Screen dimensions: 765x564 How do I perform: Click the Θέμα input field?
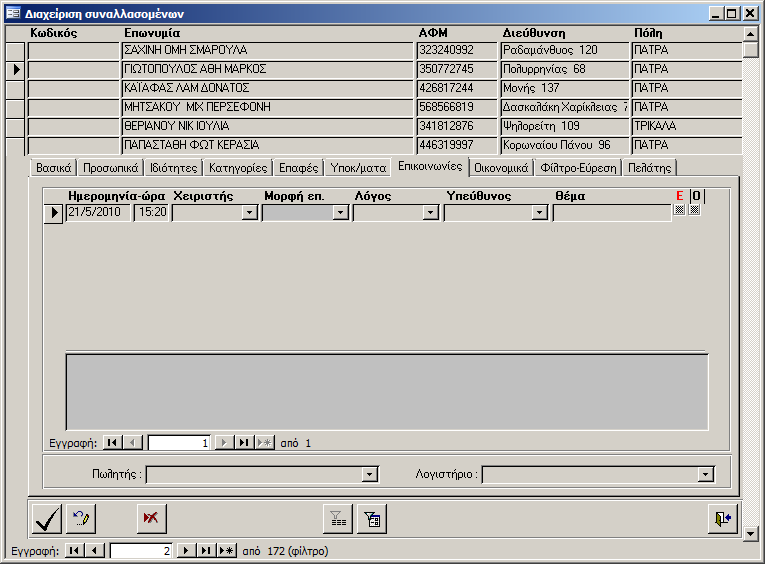coord(611,213)
